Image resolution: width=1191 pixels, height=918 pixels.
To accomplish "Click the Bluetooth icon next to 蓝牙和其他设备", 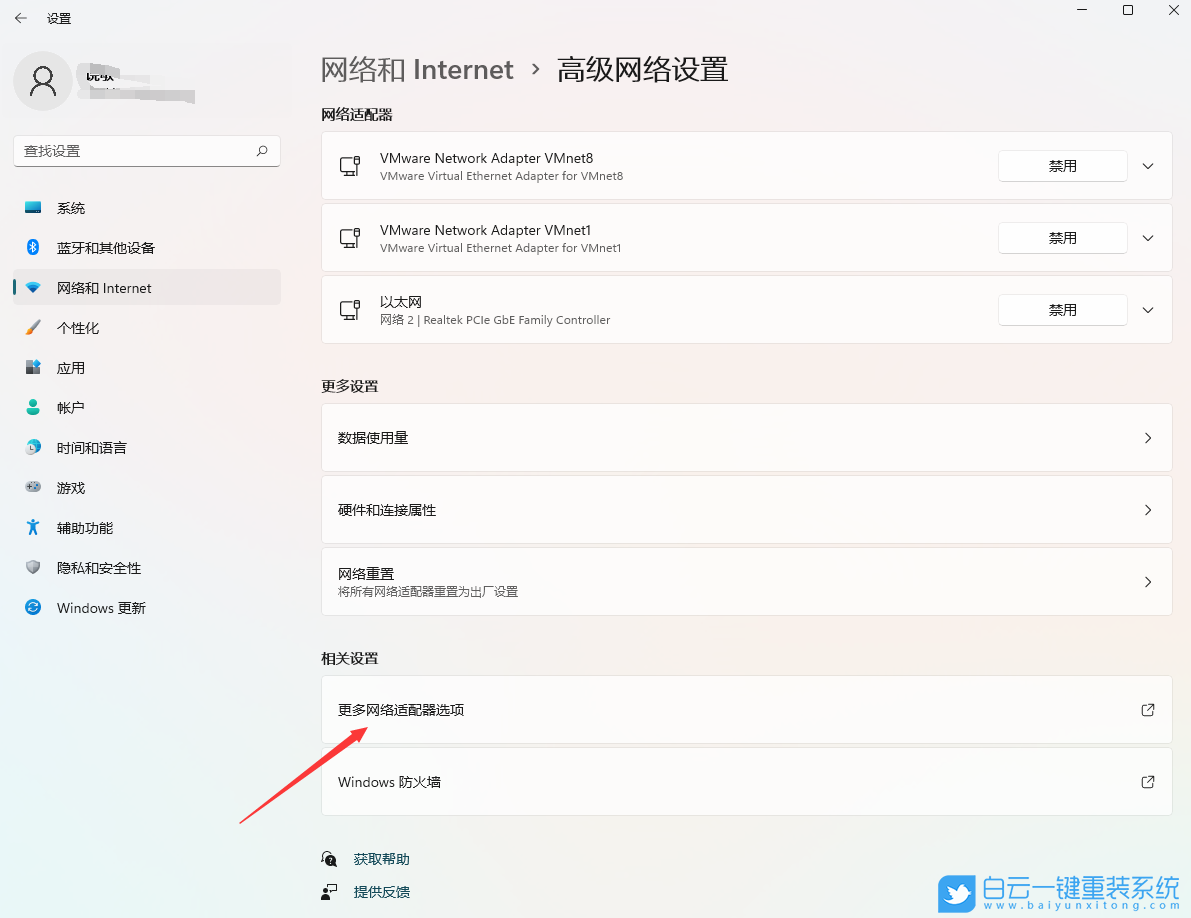I will tap(32, 247).
